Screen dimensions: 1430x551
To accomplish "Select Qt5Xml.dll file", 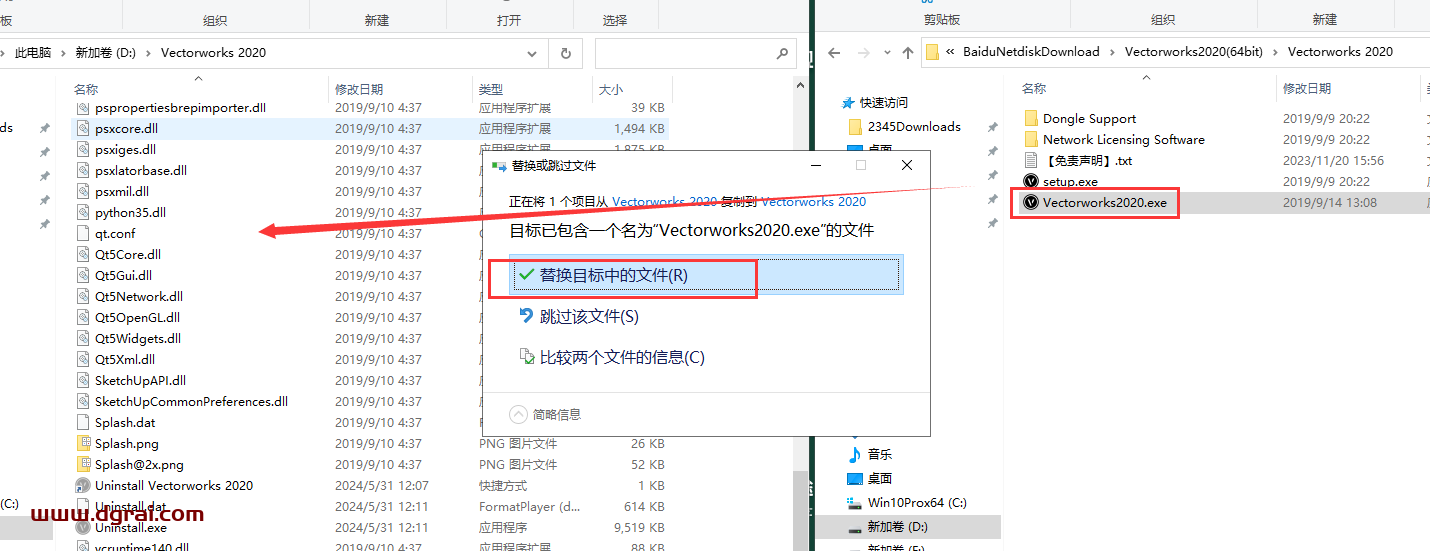I will pyautogui.click(x=125, y=359).
